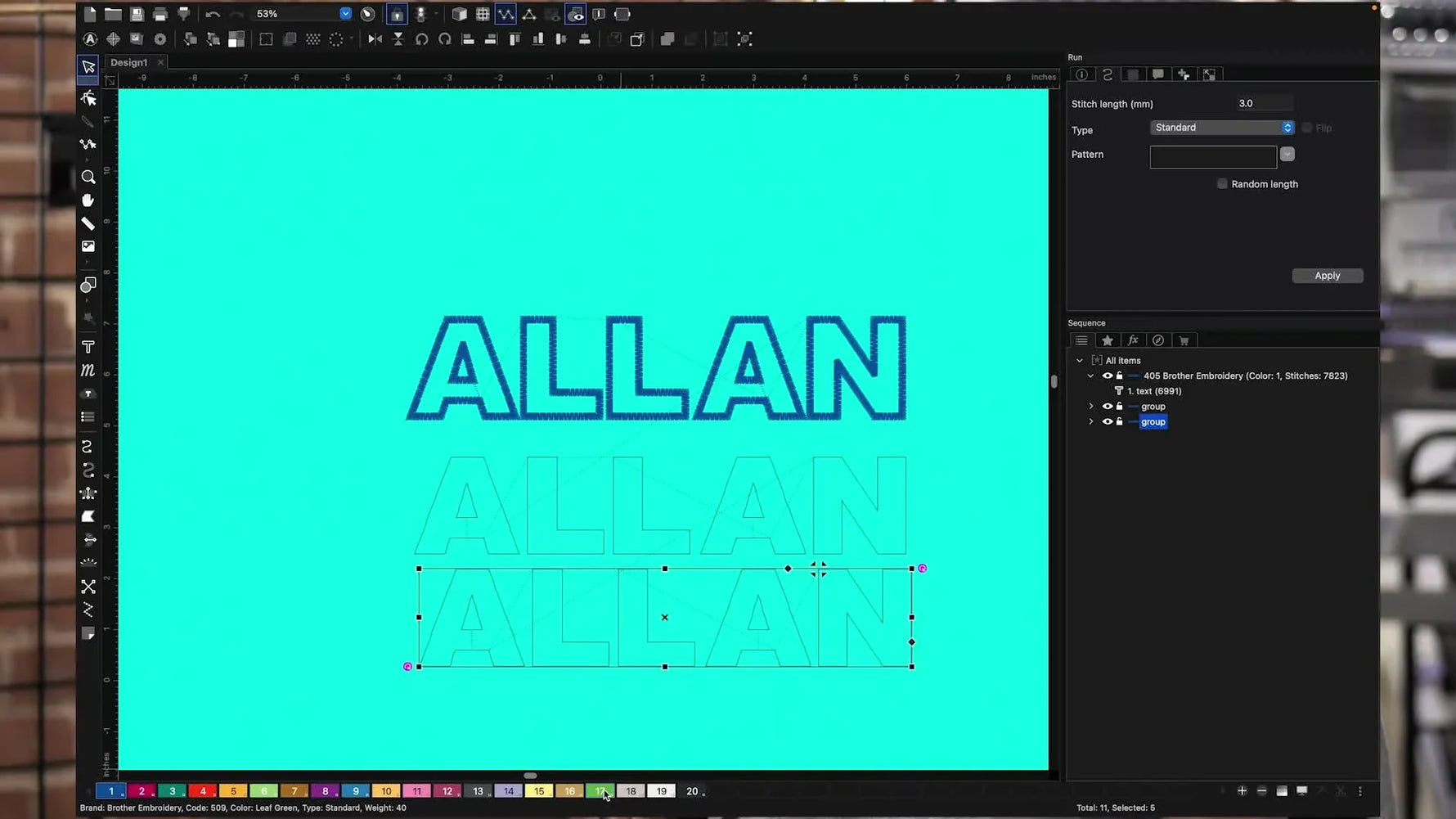The height and width of the screenshot is (819, 1456).
Task: Rotate selection clockwise
Action: pos(445,38)
